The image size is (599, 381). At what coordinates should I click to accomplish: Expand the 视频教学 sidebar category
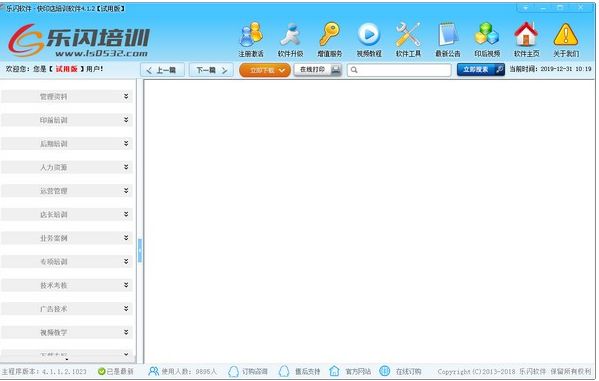(67, 332)
